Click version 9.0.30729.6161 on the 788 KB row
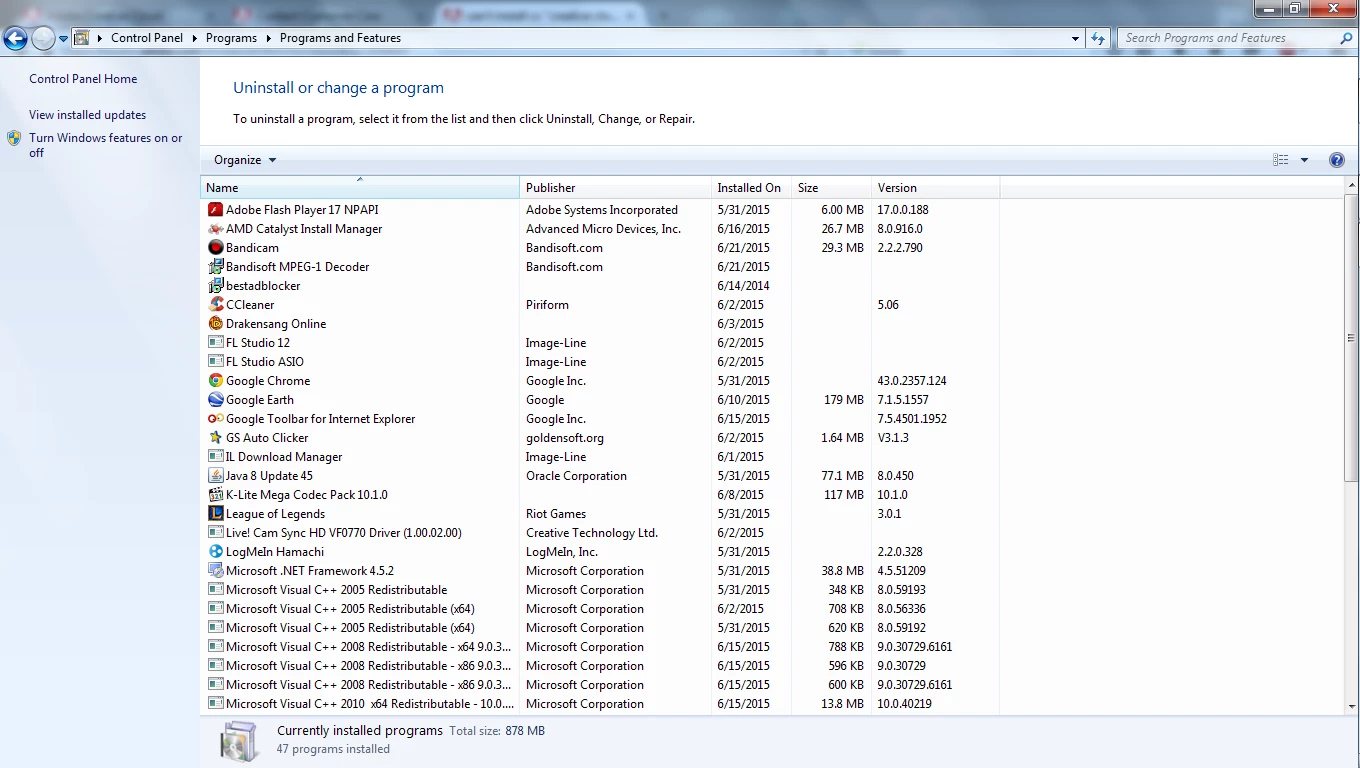Image resolution: width=1360 pixels, height=768 pixels. coord(915,647)
